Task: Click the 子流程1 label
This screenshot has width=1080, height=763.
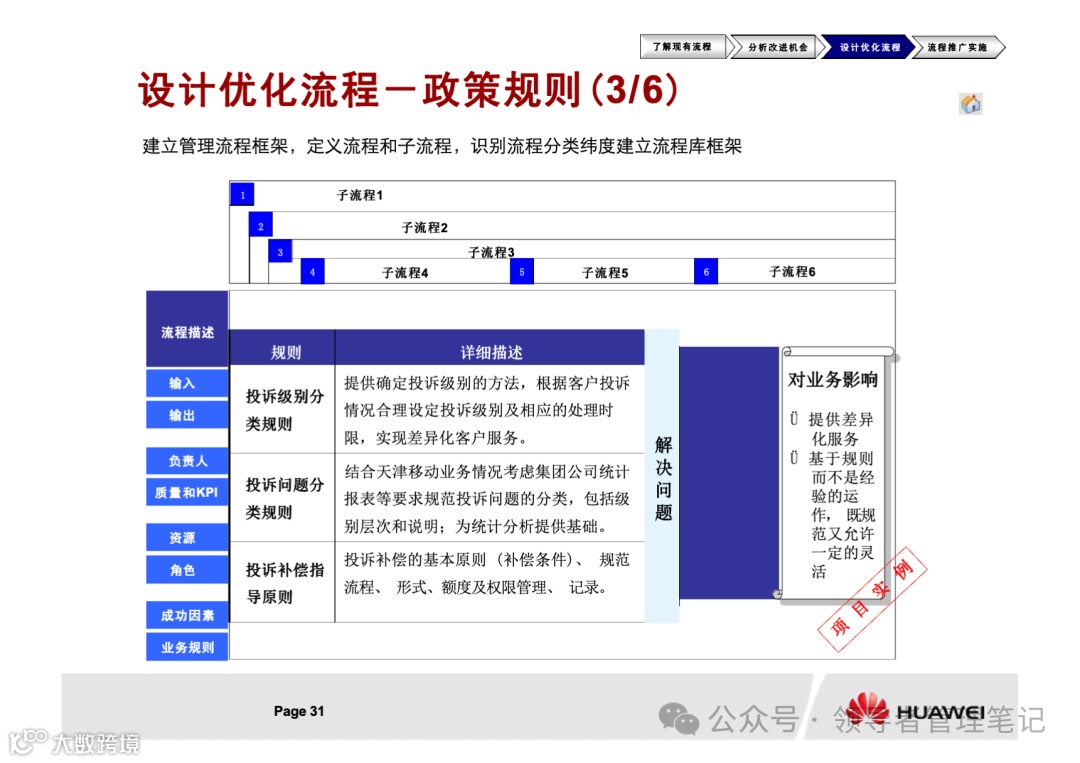Action: pos(360,196)
